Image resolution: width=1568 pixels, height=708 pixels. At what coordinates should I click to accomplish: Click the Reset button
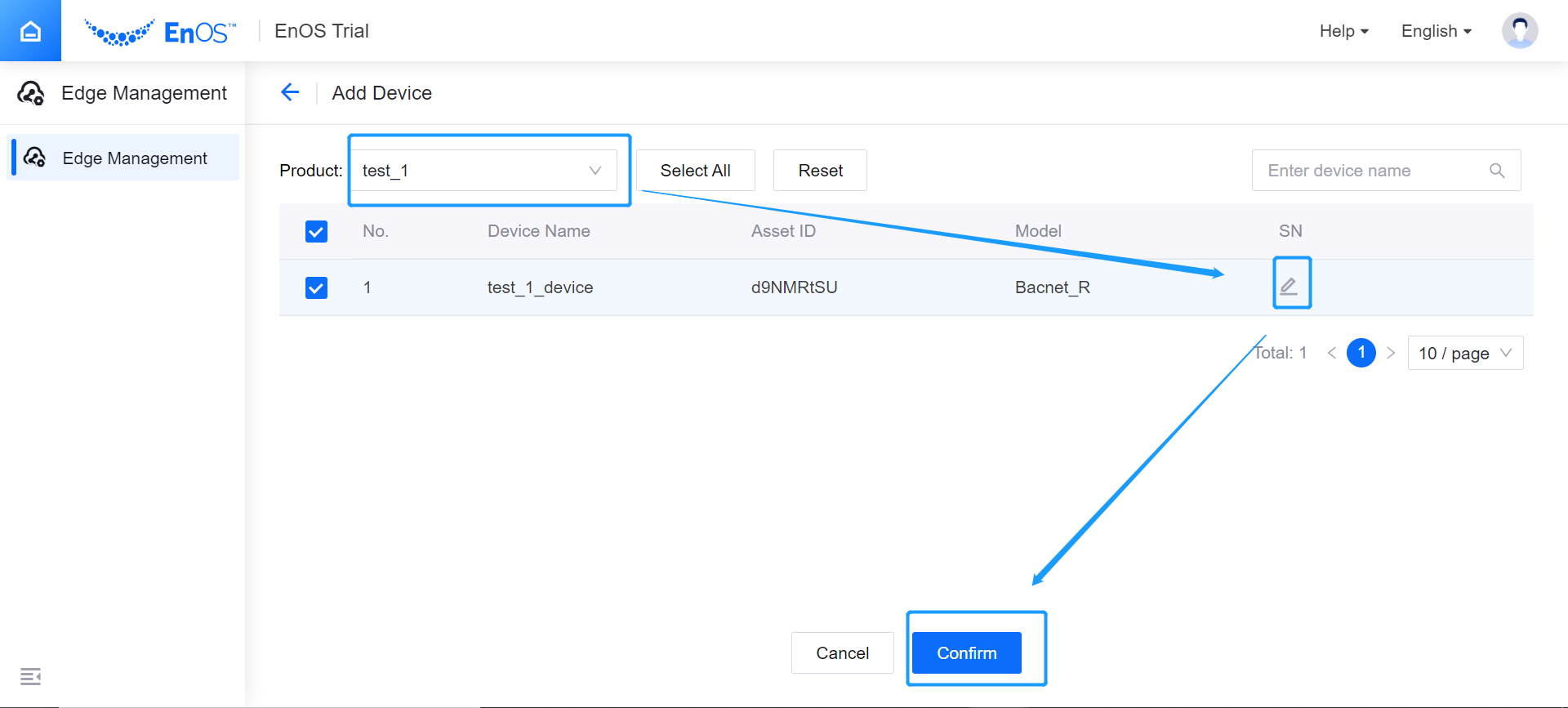click(820, 171)
